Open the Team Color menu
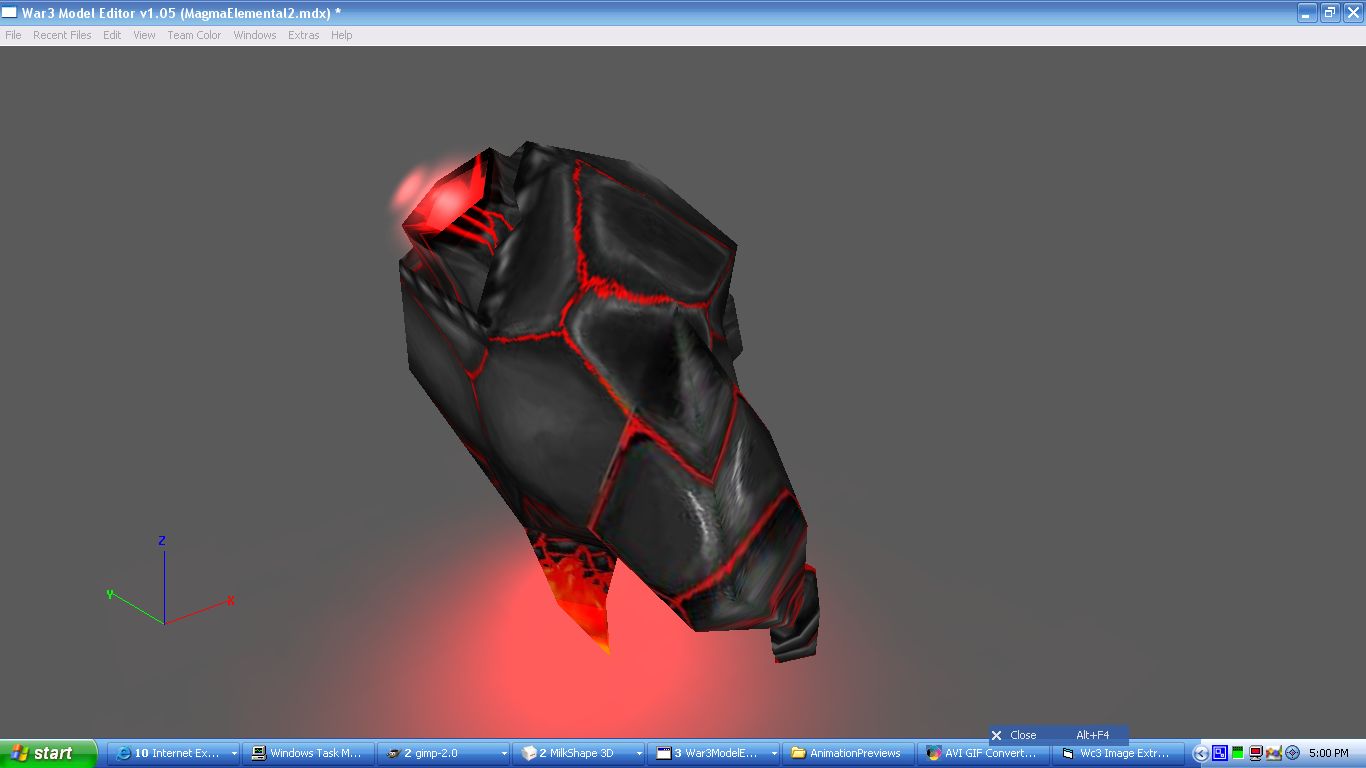 (x=194, y=35)
